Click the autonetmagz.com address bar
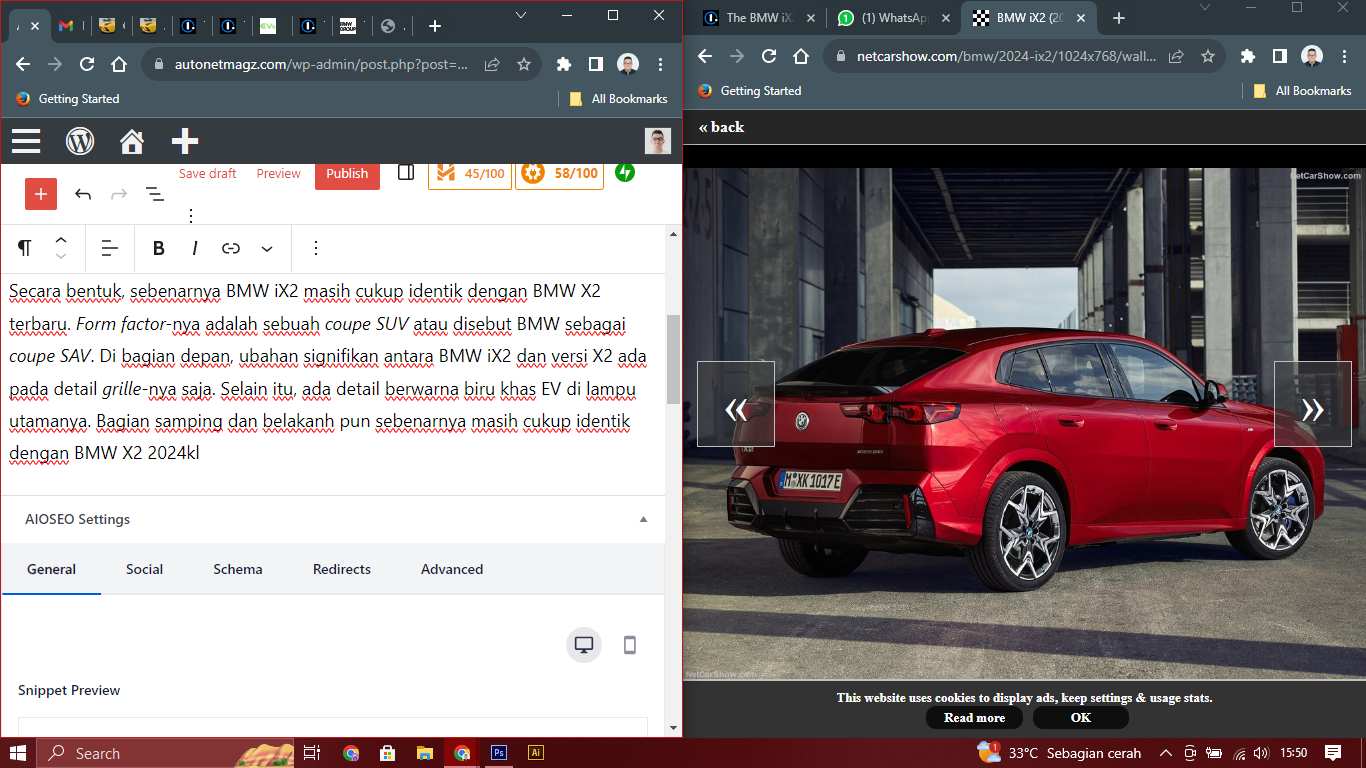 coord(320,64)
